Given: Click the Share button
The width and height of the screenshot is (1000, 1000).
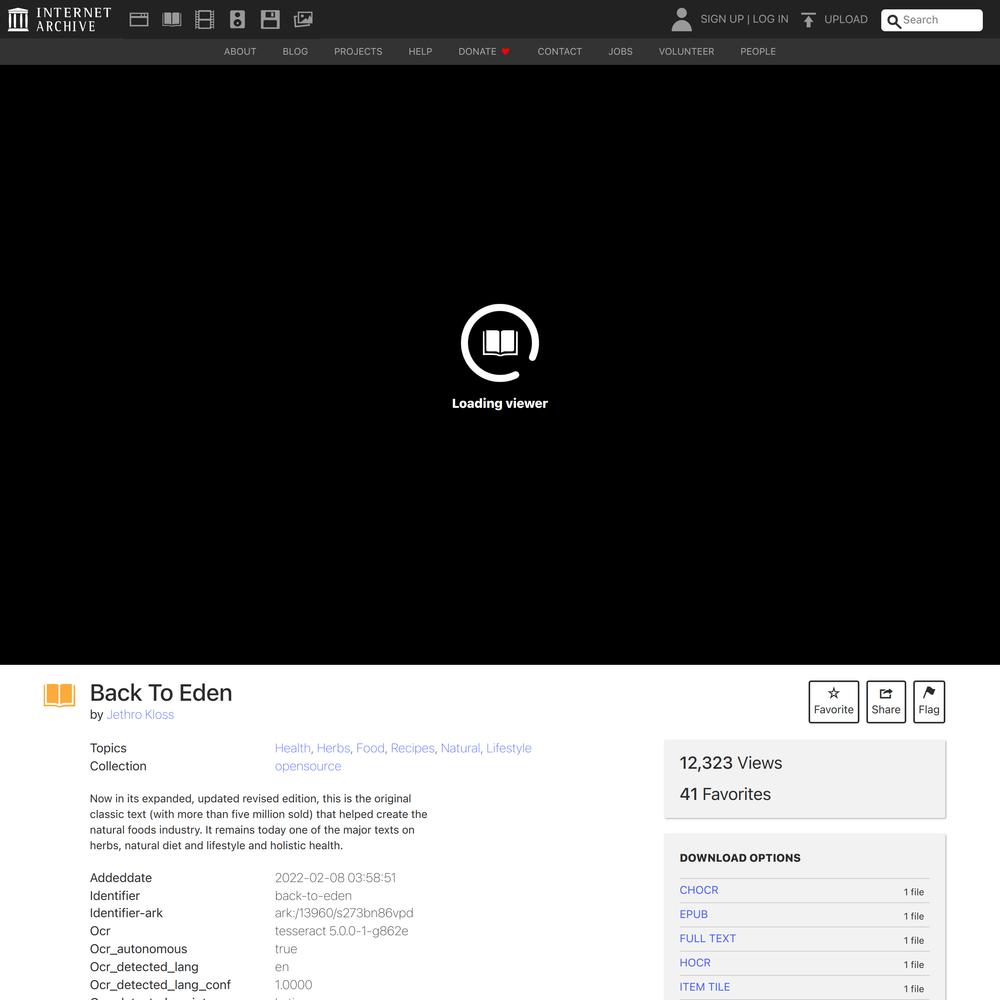Looking at the screenshot, I should pyautogui.click(x=886, y=702).
